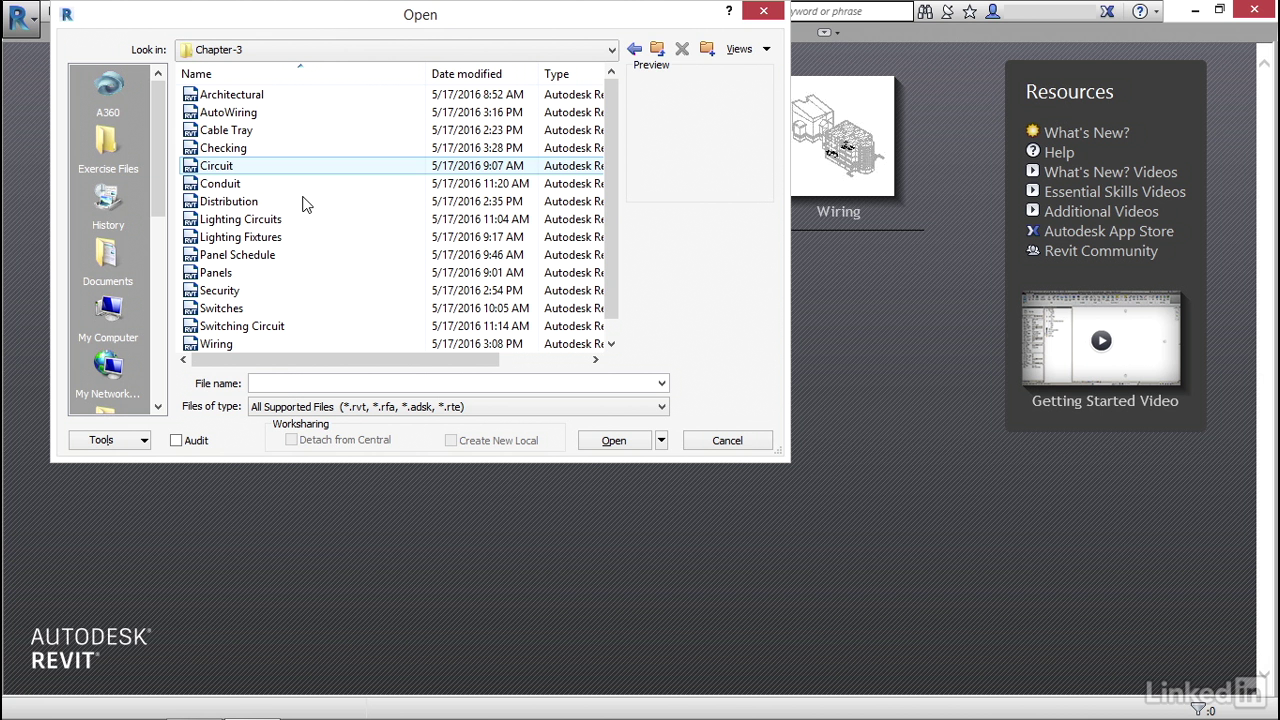The height and width of the screenshot is (720, 1280).
Task: Click the Open button
Action: [x=614, y=440]
